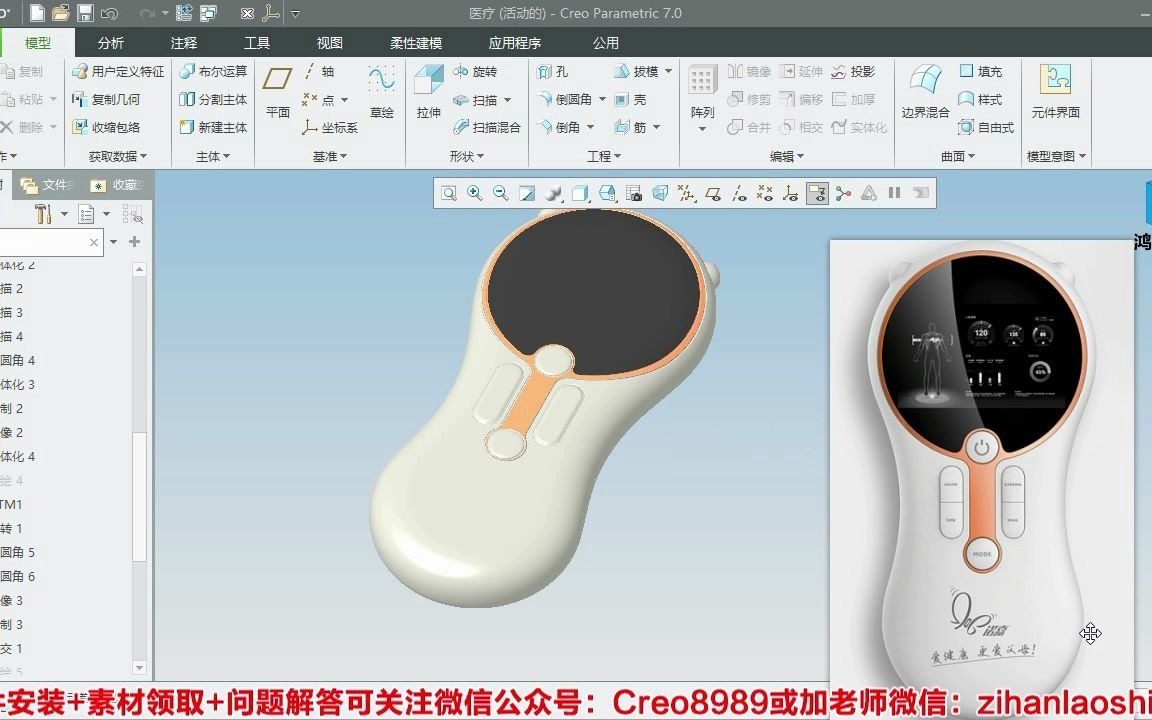Select the Shell (壳) tool
The width and height of the screenshot is (1152, 720).
638,99
